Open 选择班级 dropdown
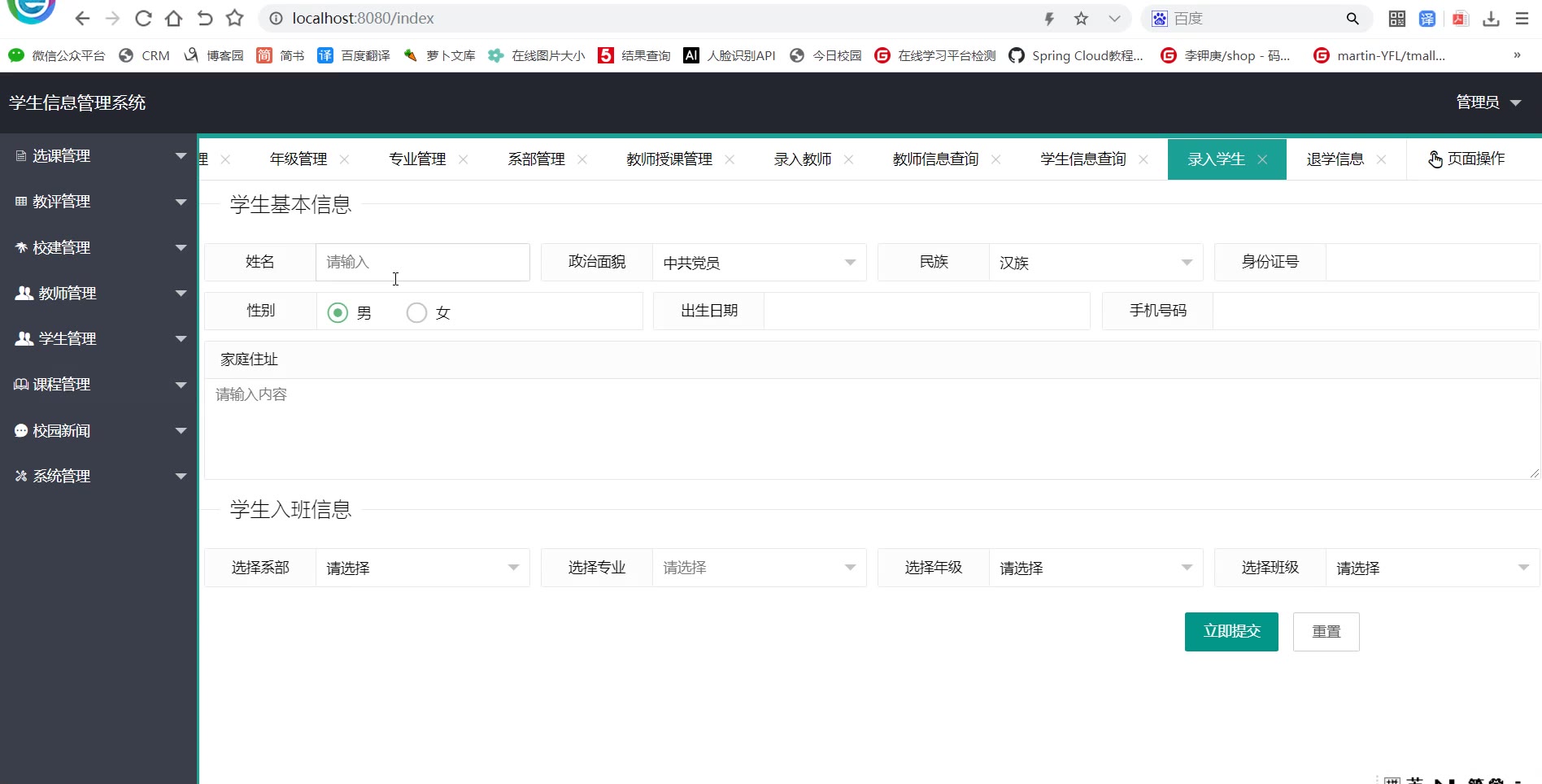Image resolution: width=1542 pixels, height=784 pixels. (x=1433, y=568)
